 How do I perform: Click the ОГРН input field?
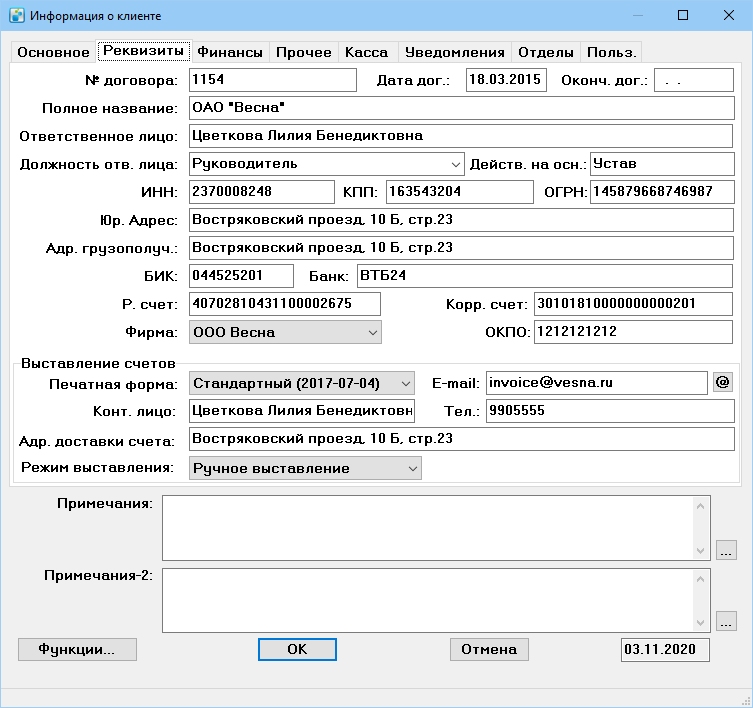[x=662, y=192]
